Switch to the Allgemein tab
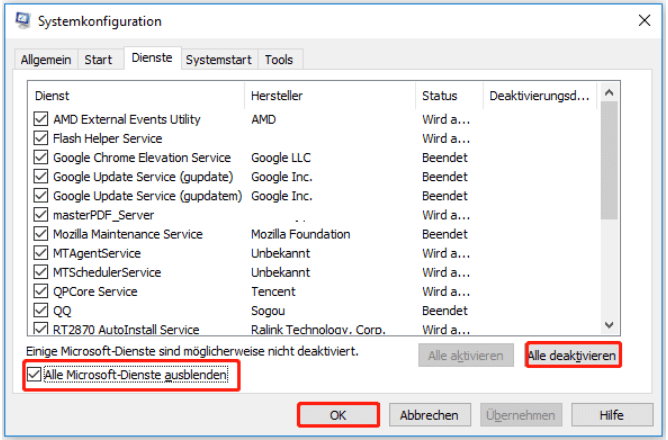This screenshot has width=668, height=440. click(46, 60)
